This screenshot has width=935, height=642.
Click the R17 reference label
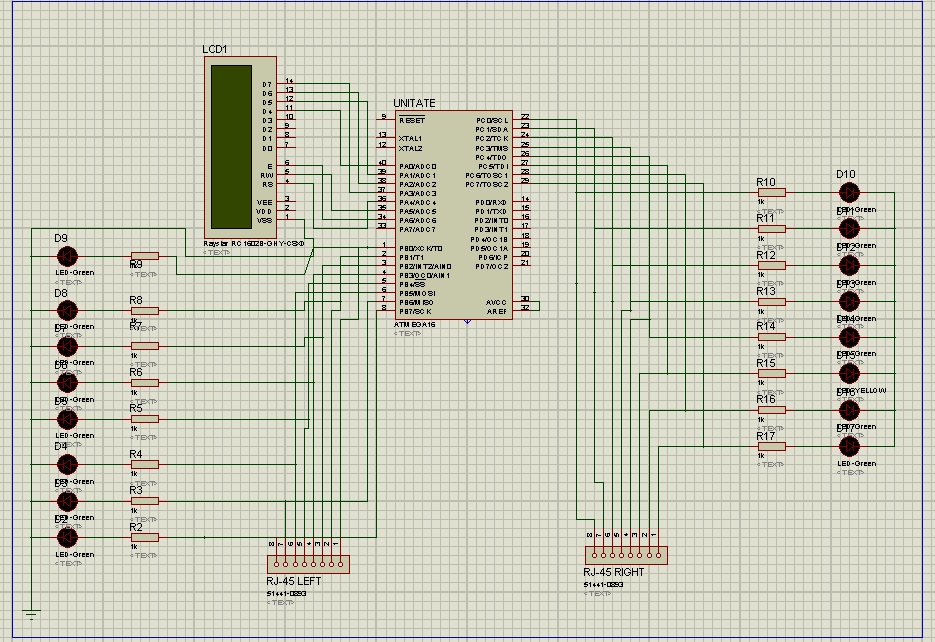766,436
